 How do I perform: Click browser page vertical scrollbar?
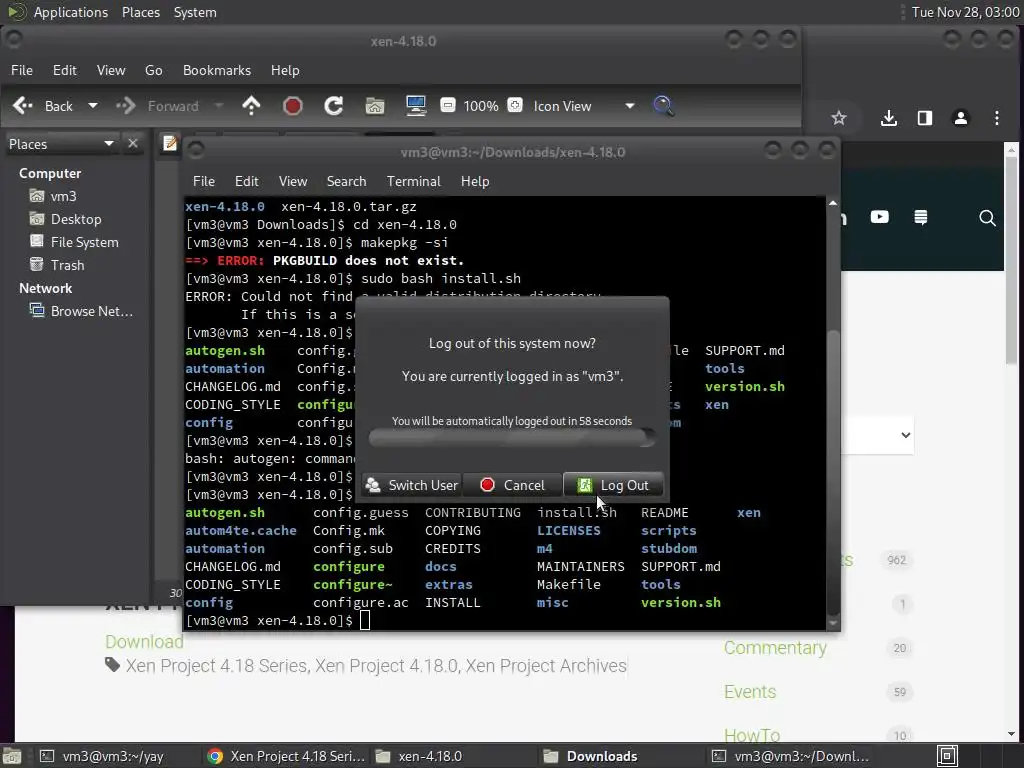[1011, 441]
